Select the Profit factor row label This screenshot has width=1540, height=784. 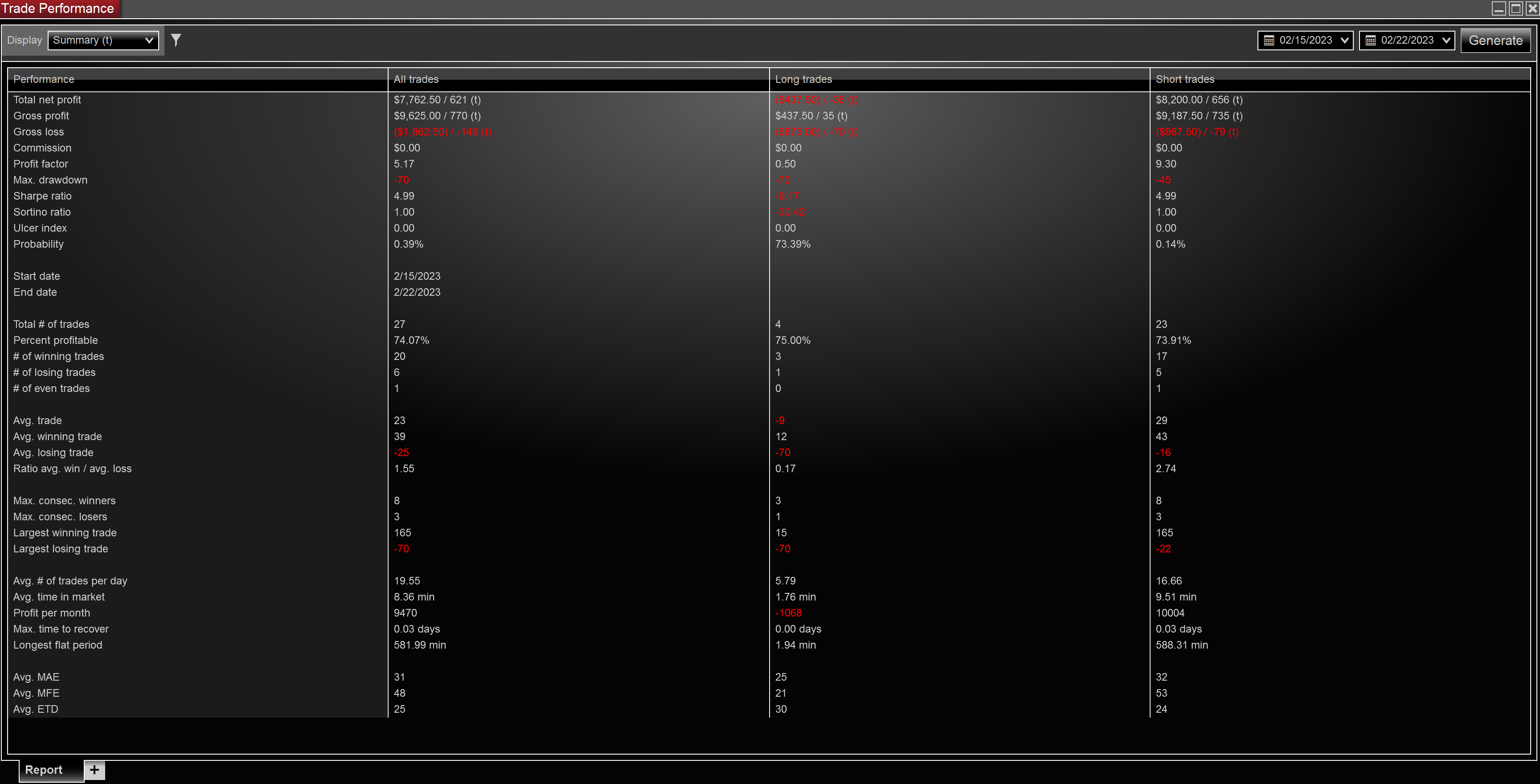coord(41,164)
